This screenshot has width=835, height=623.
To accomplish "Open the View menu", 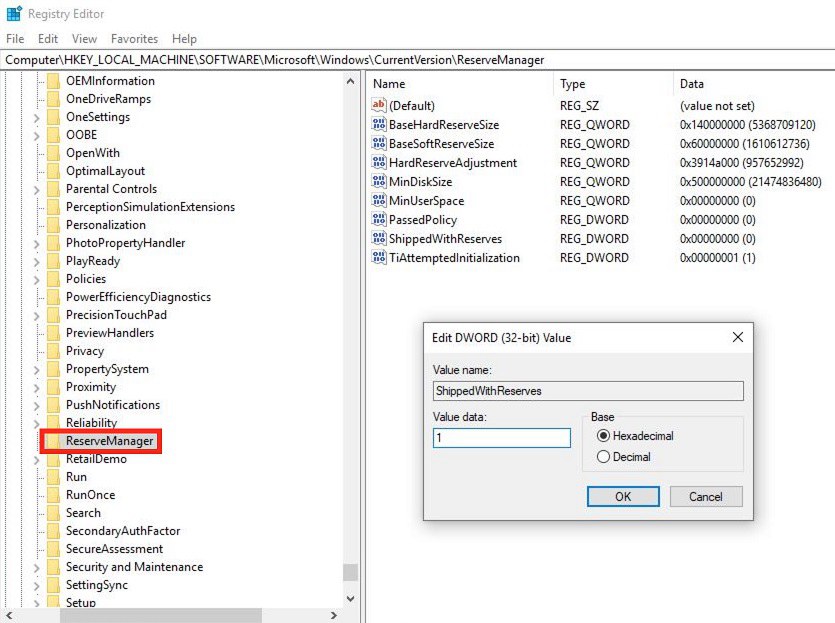I will pyautogui.click(x=84, y=38).
